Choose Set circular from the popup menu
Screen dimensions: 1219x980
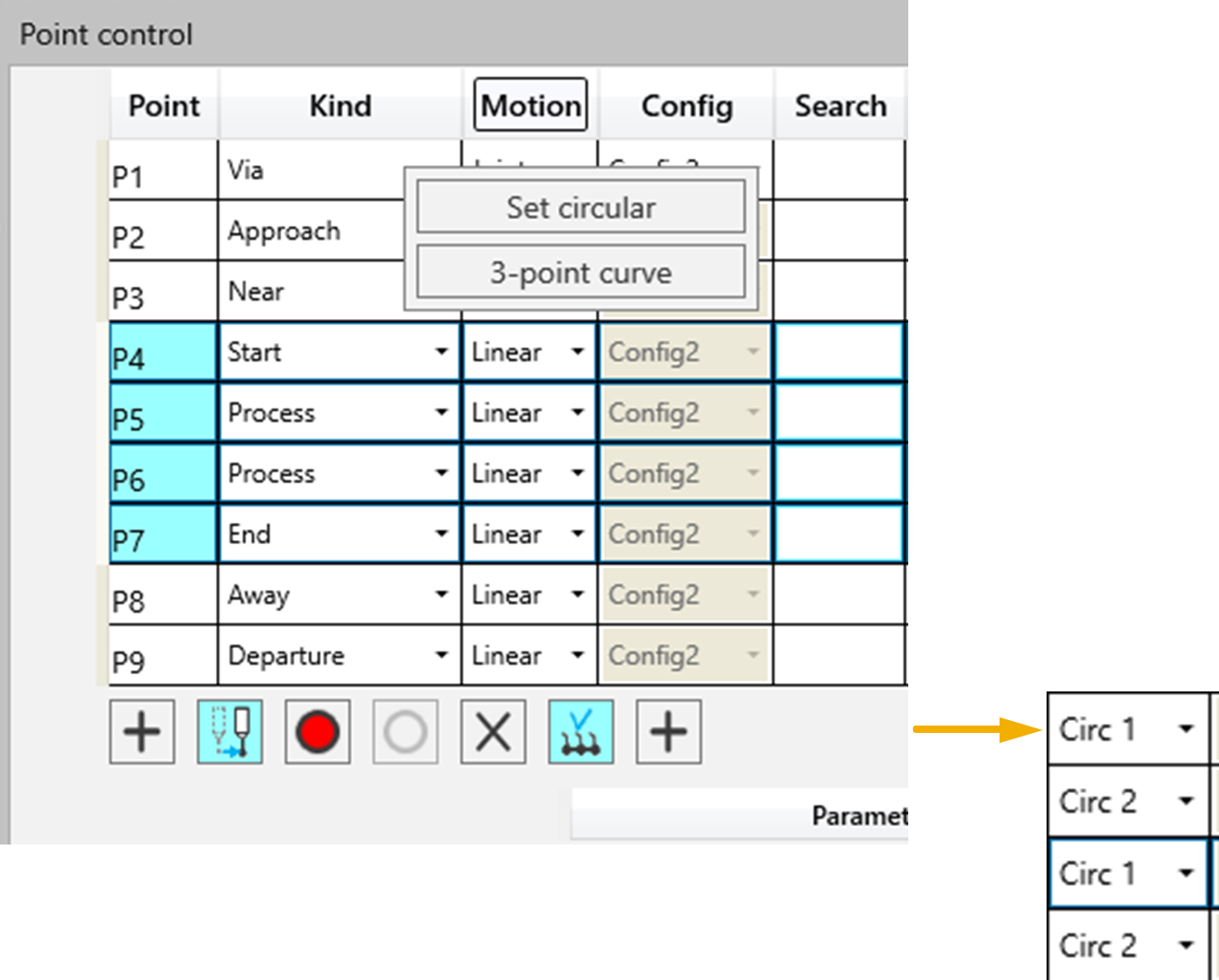click(x=581, y=207)
